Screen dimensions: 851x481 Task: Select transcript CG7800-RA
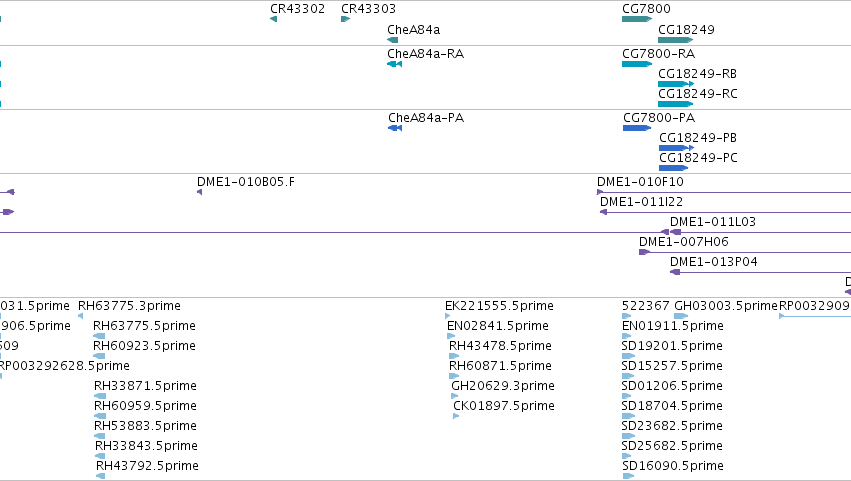click(637, 64)
